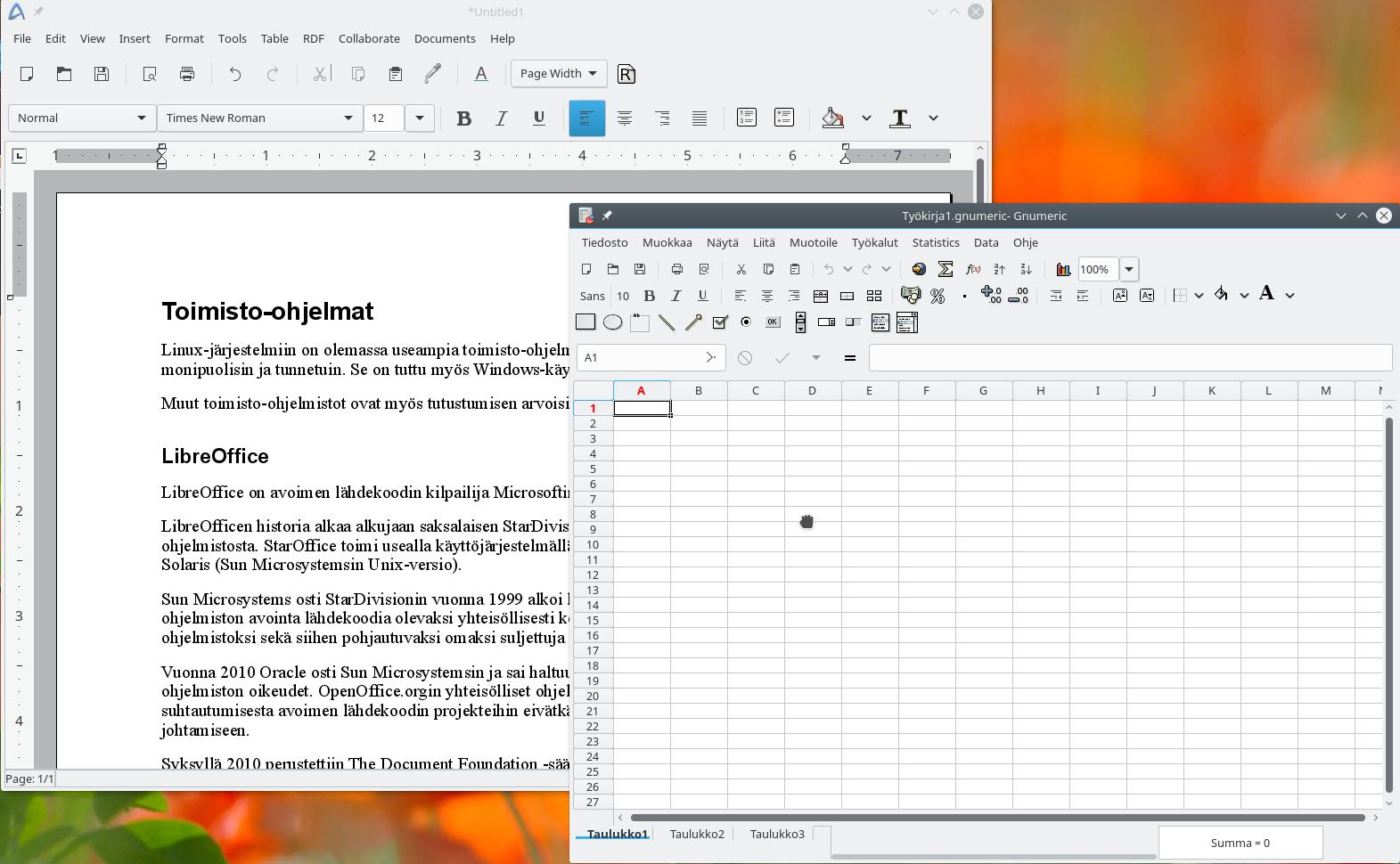Toggle italic in the Gnumeric toolbar
This screenshot has width=1400, height=864.
click(675, 296)
